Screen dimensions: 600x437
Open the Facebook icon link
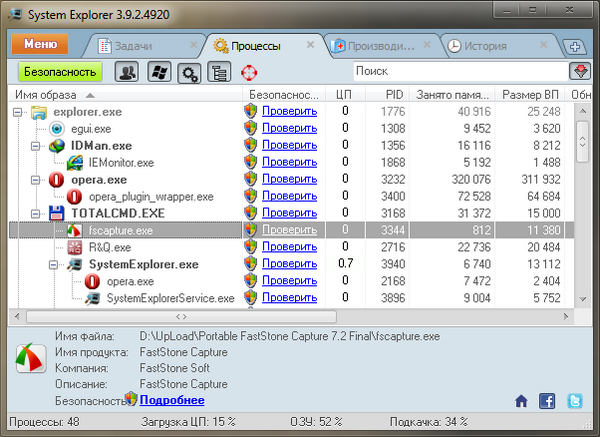(547, 401)
